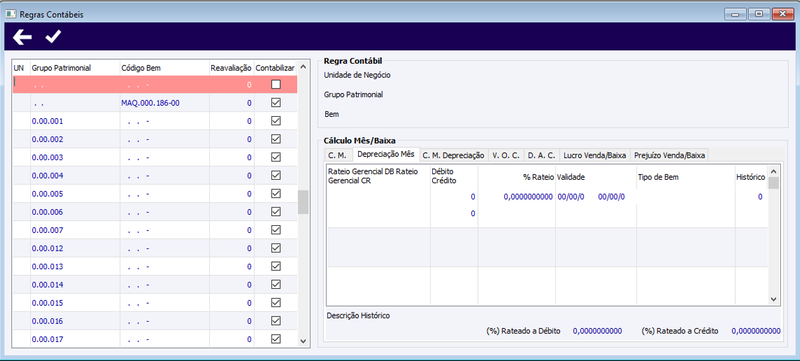Select group row 0.00.013

pos(155,266)
